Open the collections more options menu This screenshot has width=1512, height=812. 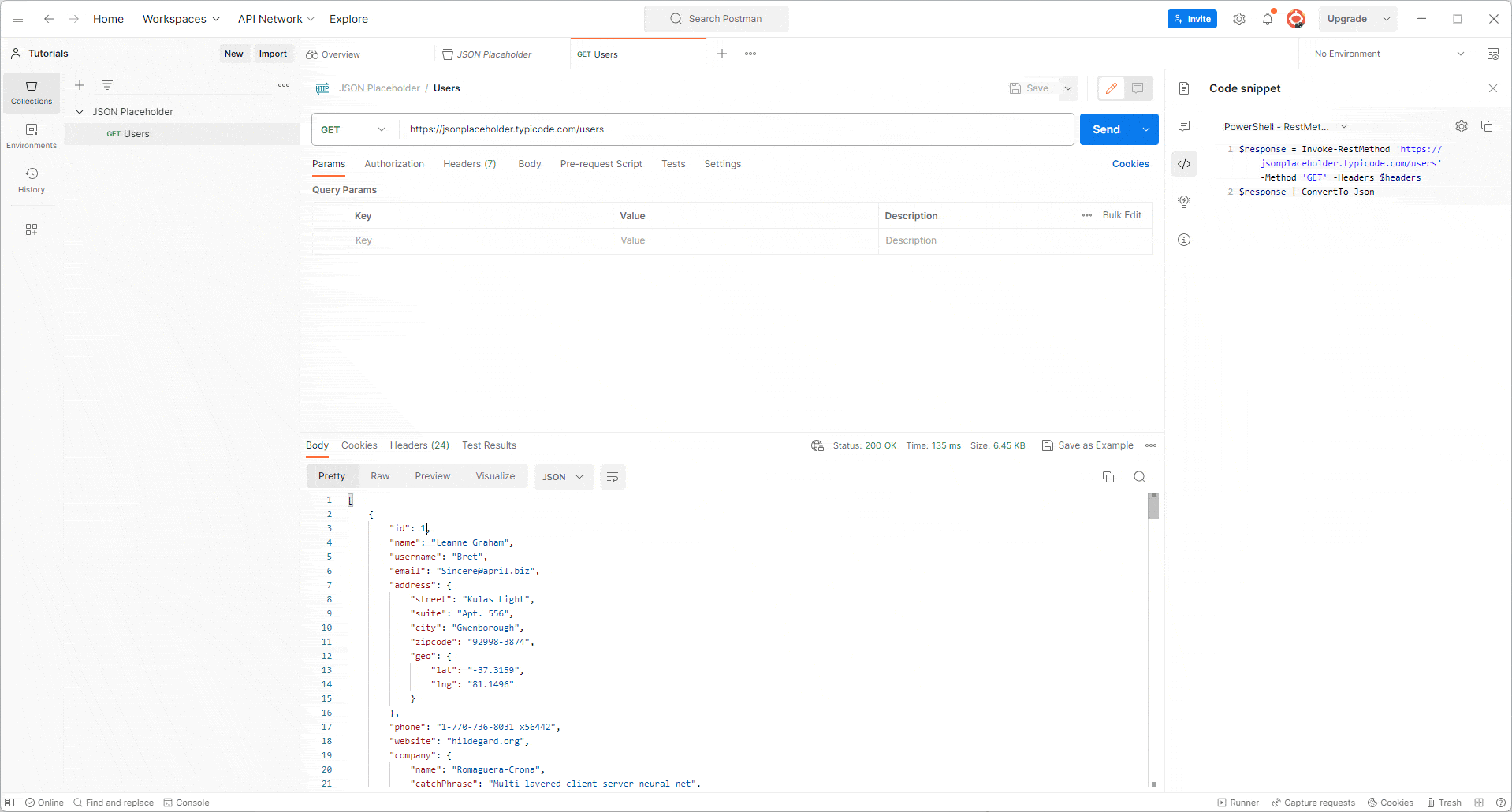(x=284, y=85)
